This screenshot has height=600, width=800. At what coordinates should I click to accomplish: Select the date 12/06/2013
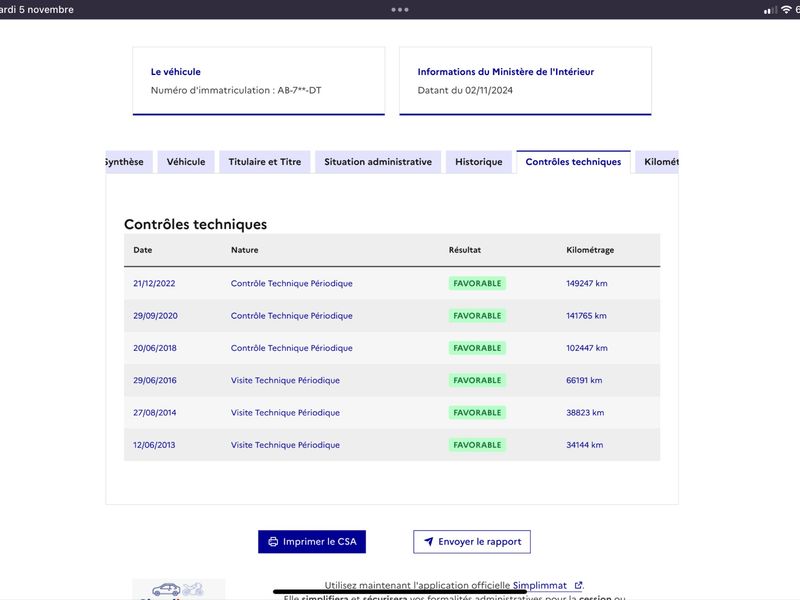click(x=154, y=445)
